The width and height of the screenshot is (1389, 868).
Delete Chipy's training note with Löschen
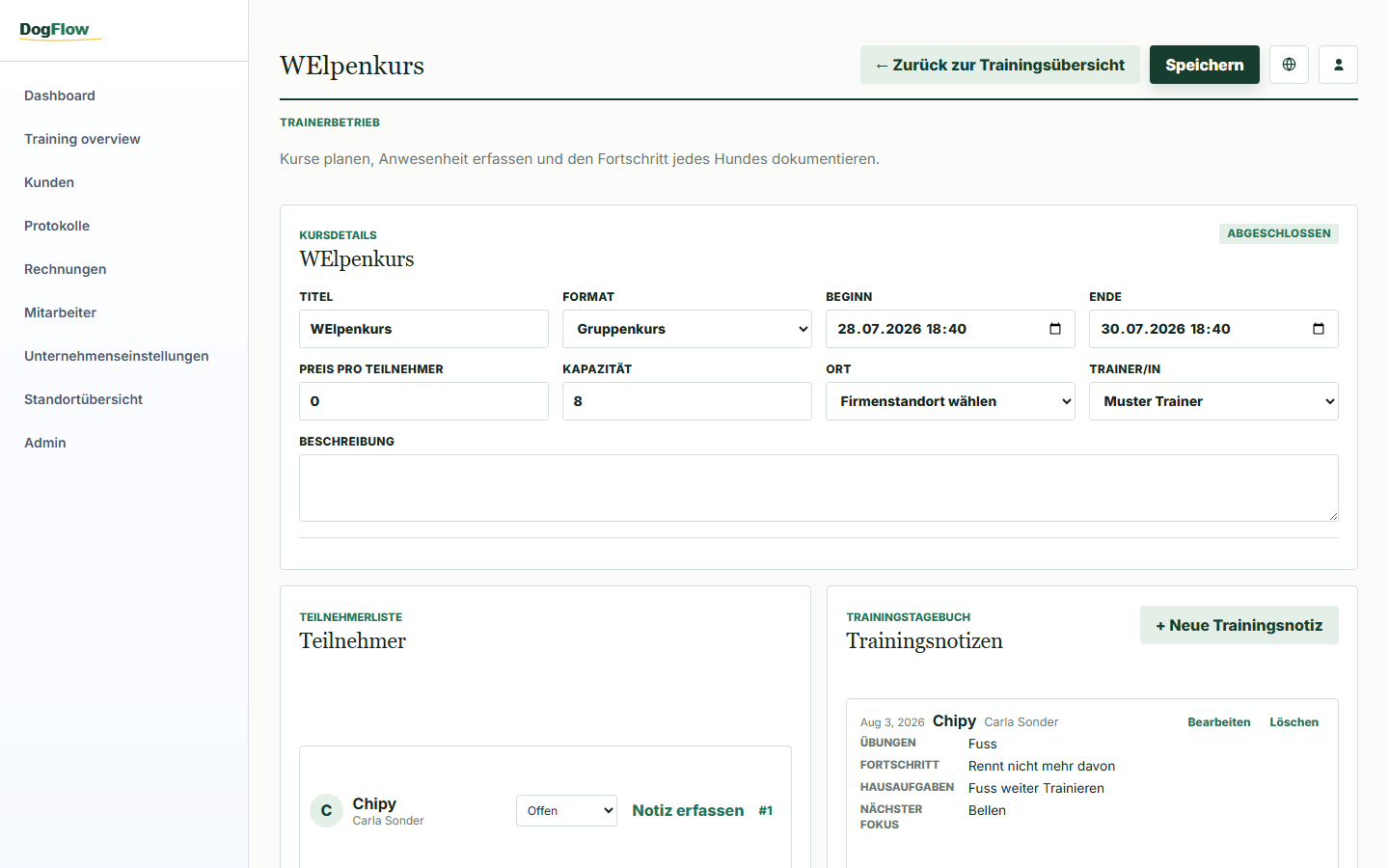tap(1294, 722)
